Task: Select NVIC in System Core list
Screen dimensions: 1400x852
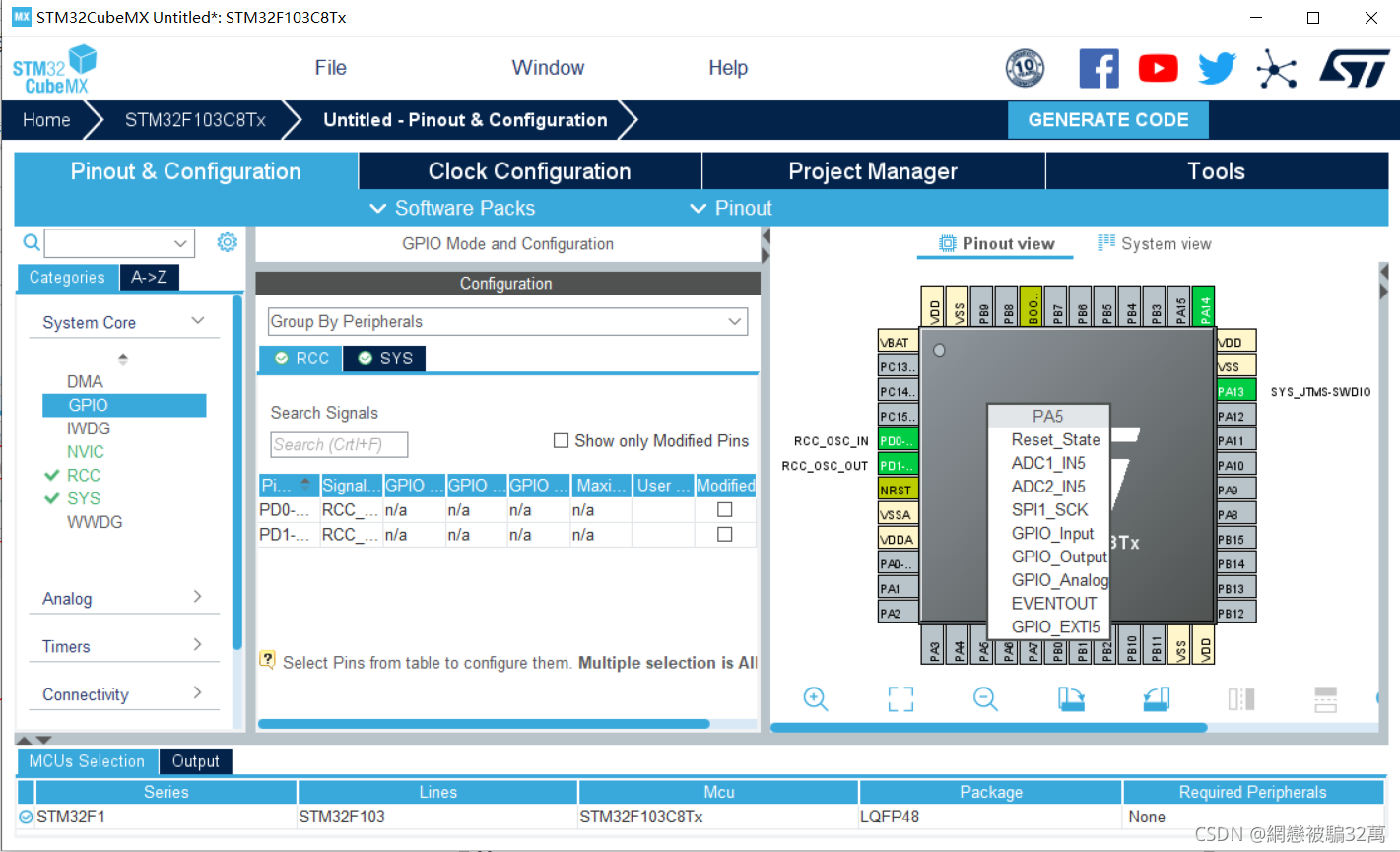Action: point(85,452)
